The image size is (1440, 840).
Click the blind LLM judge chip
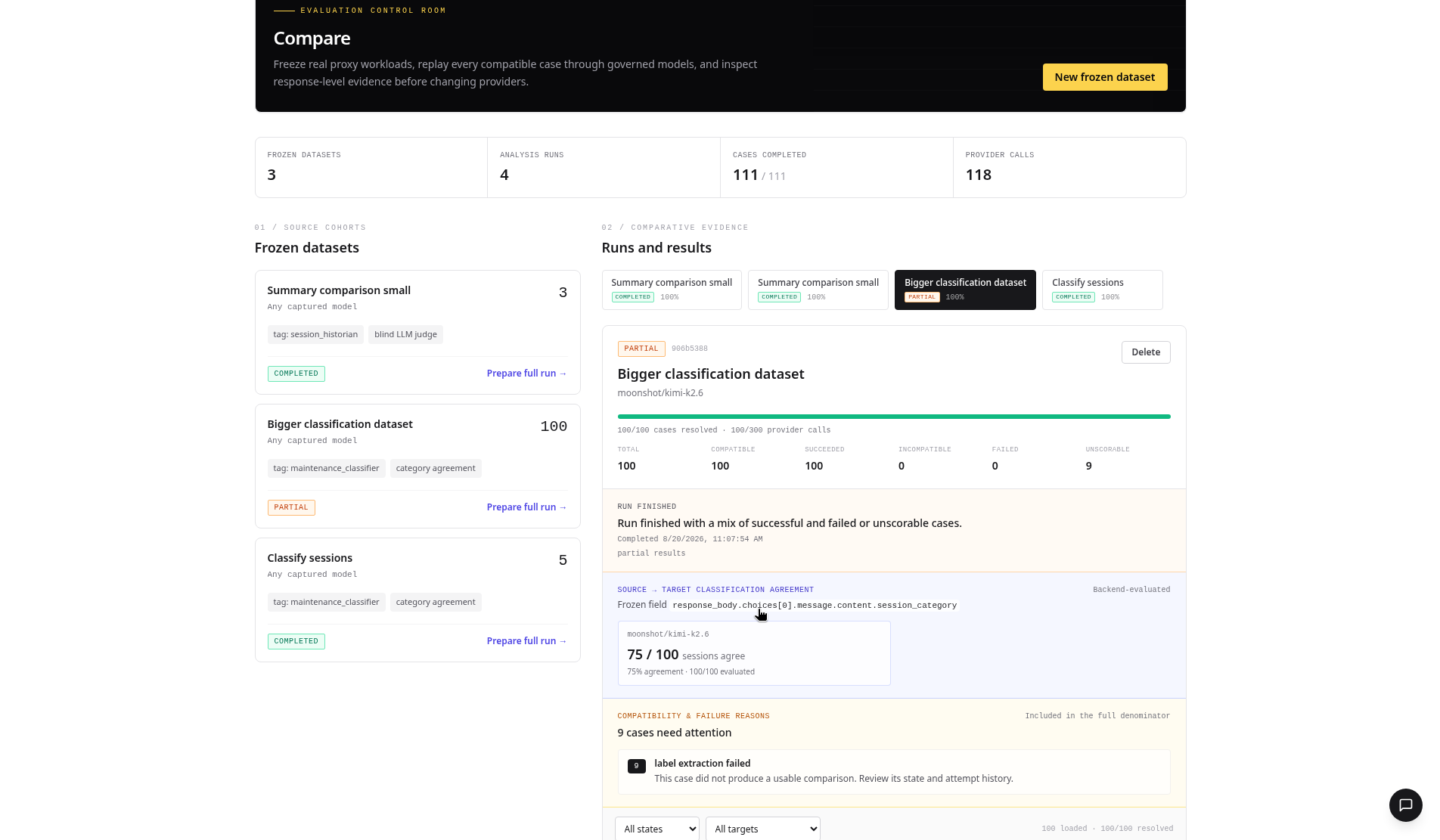pyautogui.click(x=405, y=334)
